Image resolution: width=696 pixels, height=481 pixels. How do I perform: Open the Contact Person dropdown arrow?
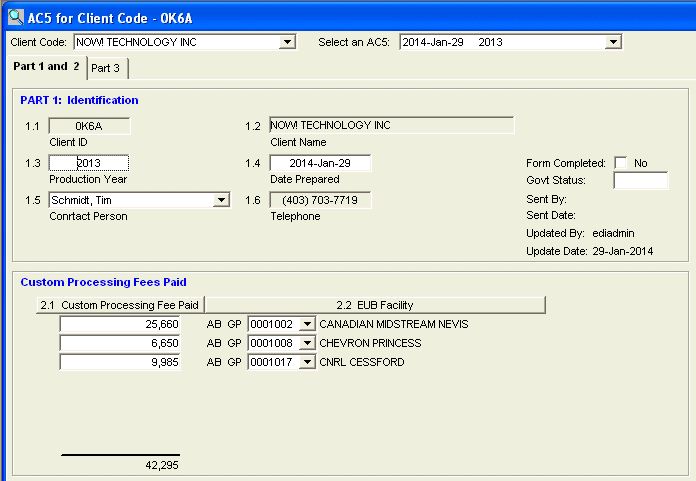221,200
